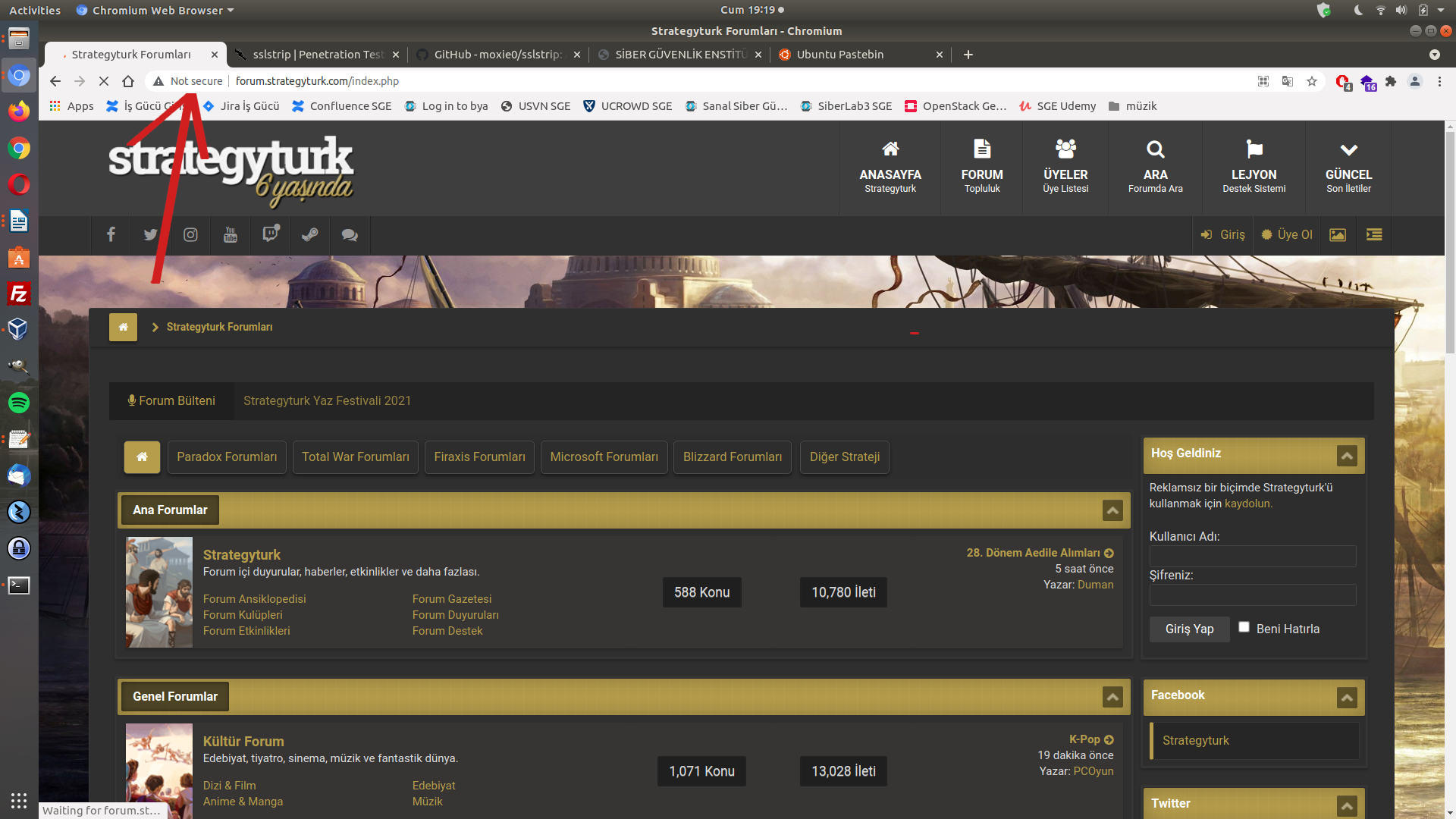Go back with browser back arrow
The height and width of the screenshot is (819, 1456).
click(55, 81)
